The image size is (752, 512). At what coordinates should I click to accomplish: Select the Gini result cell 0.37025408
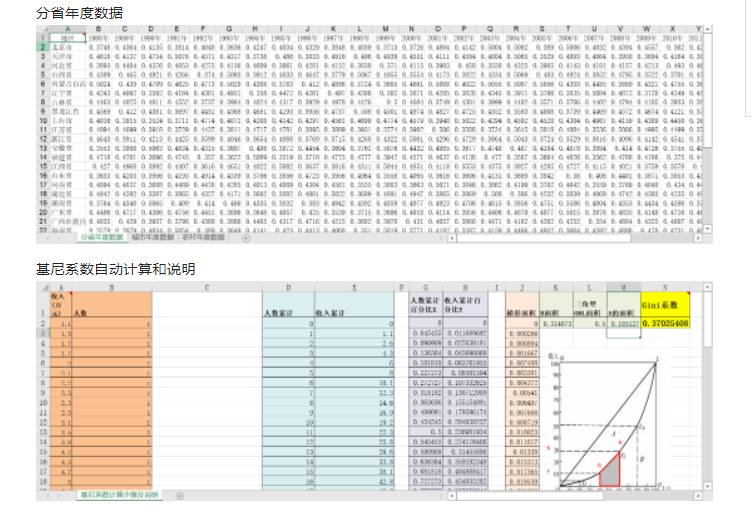click(665, 323)
